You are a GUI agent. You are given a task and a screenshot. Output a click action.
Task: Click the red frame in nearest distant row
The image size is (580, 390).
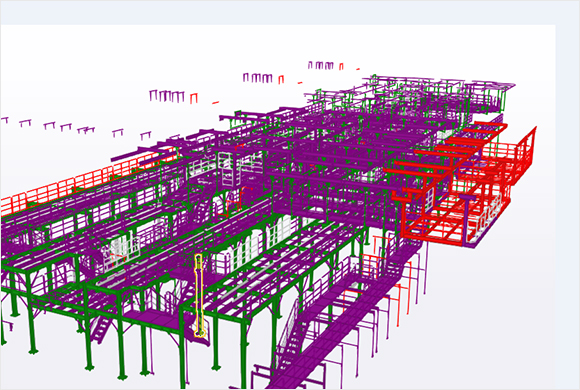point(194,98)
